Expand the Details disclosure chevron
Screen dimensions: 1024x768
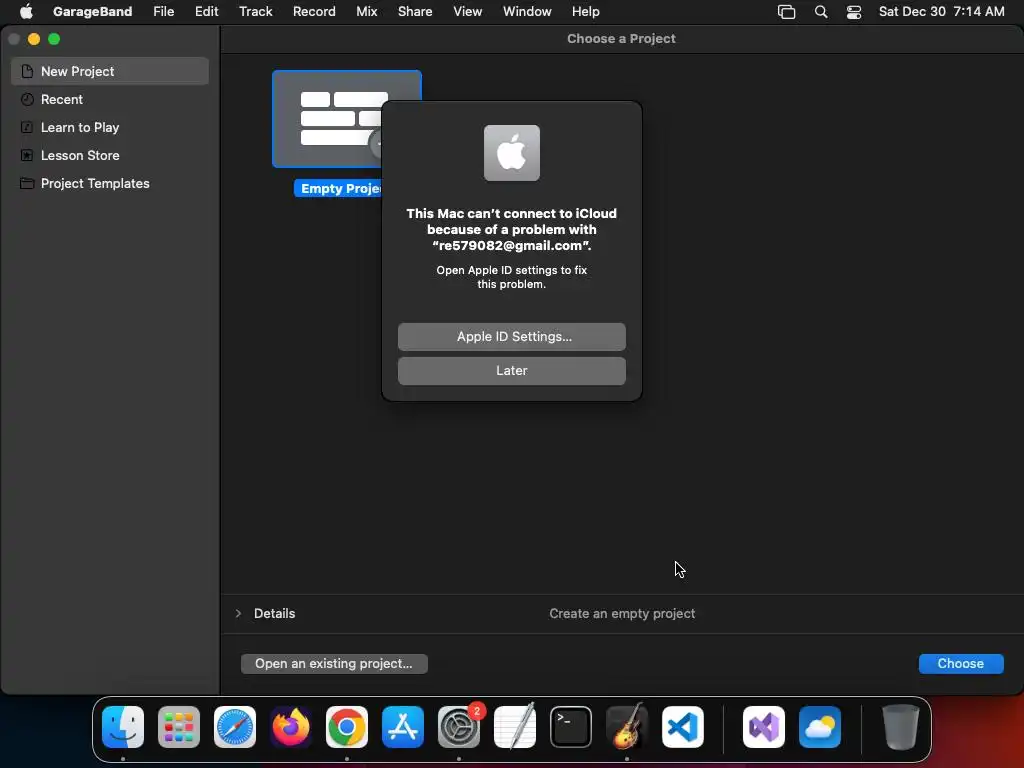238,613
